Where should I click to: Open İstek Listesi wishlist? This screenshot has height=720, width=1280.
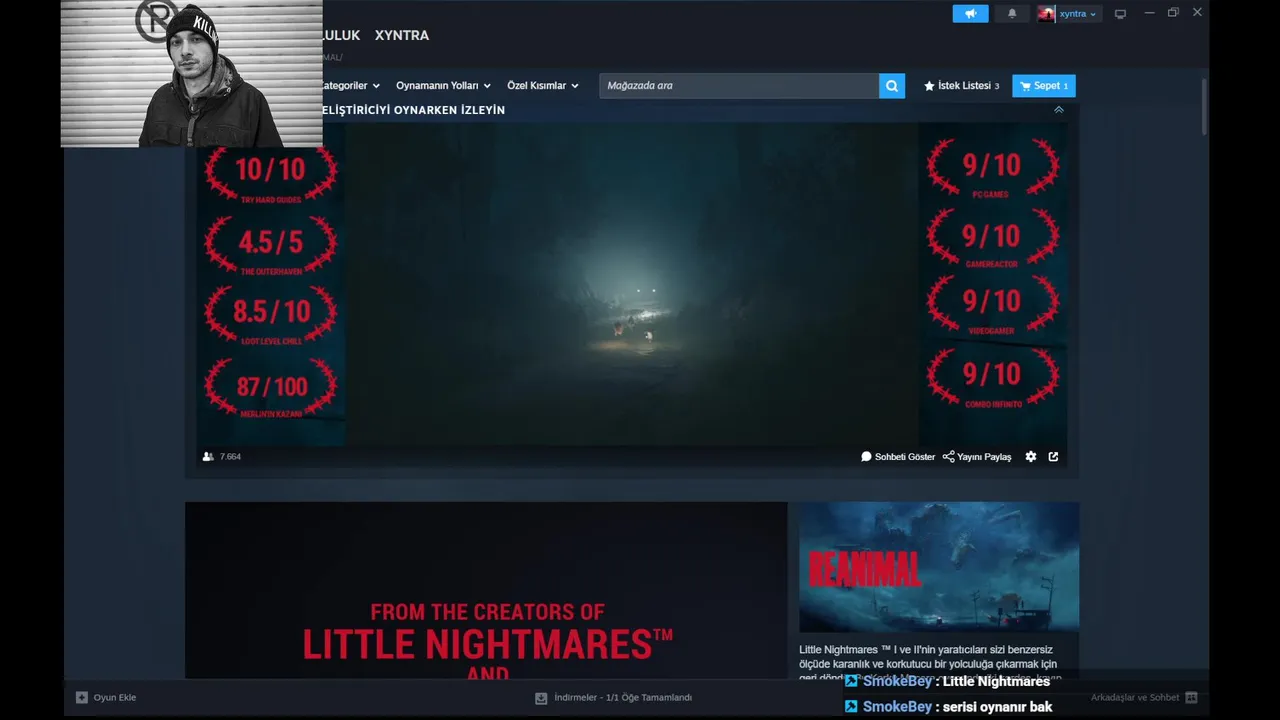(x=961, y=86)
